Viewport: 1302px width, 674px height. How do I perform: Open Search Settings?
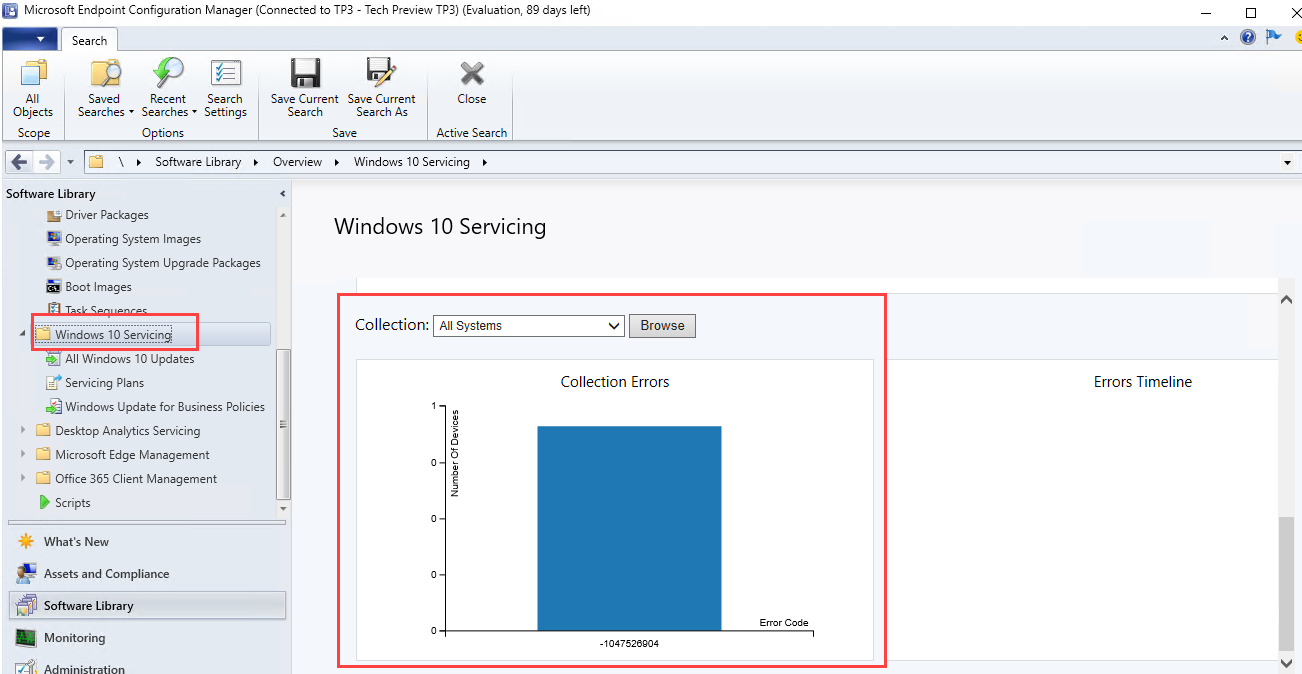(225, 89)
